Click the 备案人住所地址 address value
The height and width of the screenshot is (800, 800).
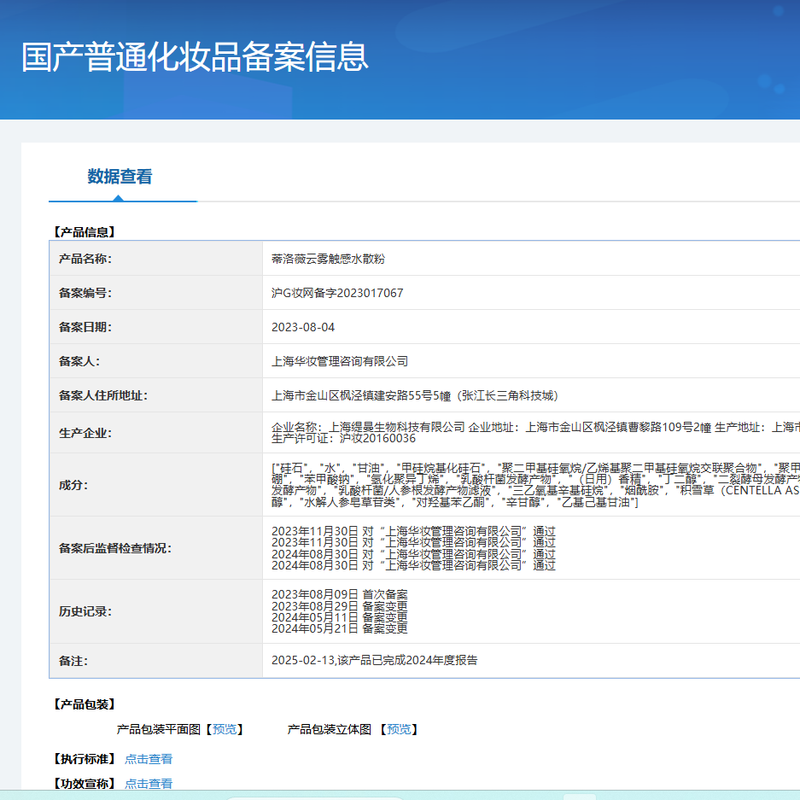(x=414, y=395)
